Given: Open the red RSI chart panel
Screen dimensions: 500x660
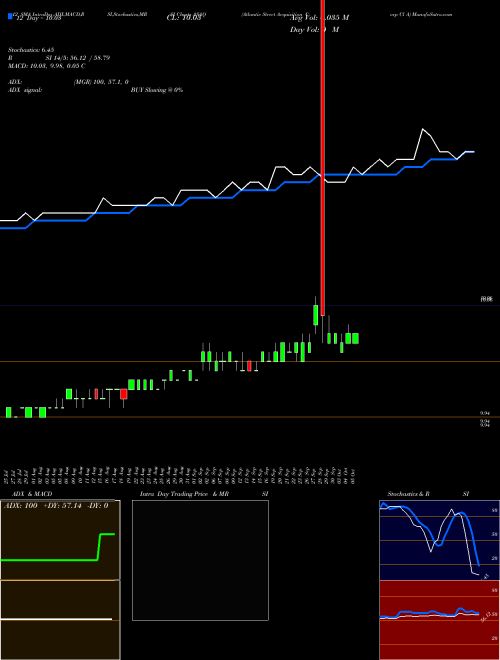Looking at the screenshot, I should click(439, 620).
